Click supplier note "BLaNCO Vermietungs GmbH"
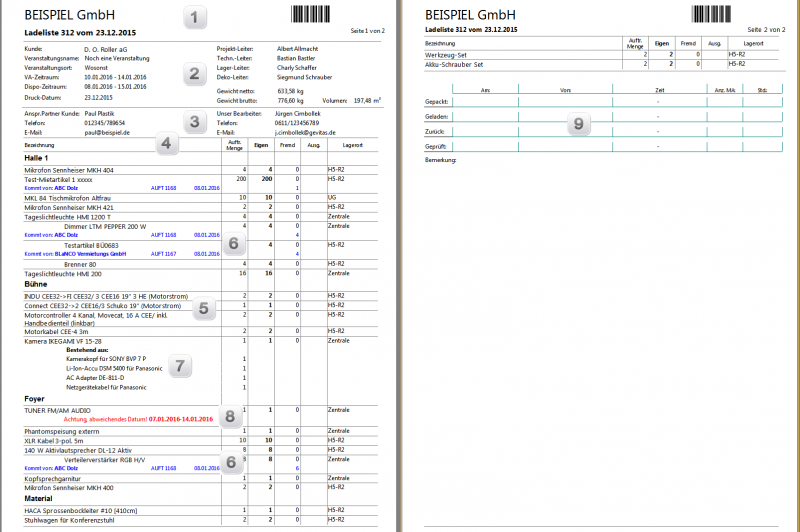Viewport: 800px width, 532px height. tap(90, 254)
